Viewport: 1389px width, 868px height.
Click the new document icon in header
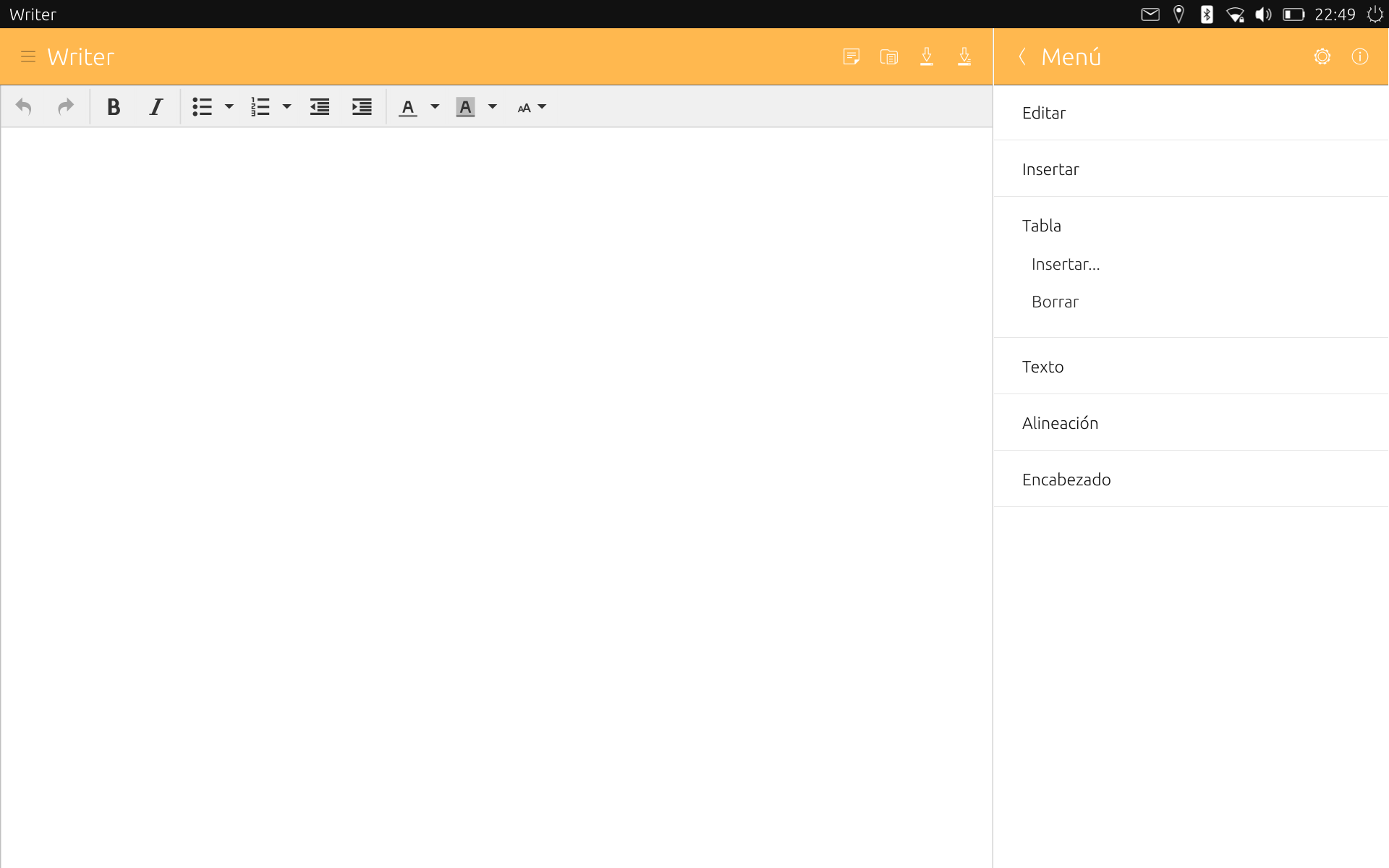pyautogui.click(x=851, y=56)
